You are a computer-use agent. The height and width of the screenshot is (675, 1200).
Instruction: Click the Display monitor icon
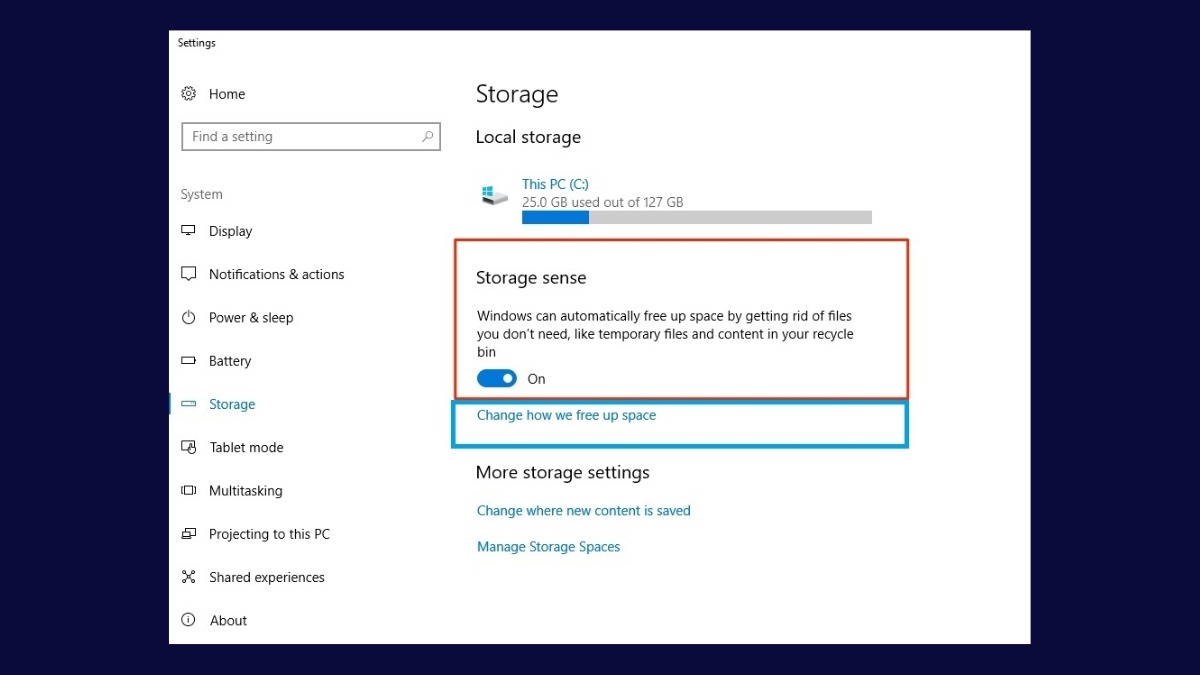pyautogui.click(x=188, y=230)
